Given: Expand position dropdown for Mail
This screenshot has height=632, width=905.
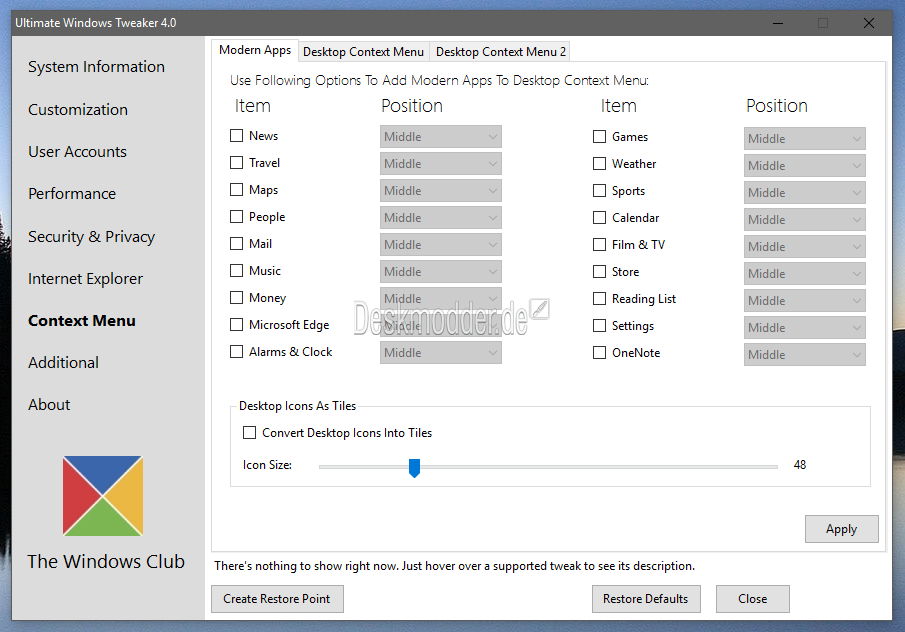Looking at the screenshot, I should point(441,245).
